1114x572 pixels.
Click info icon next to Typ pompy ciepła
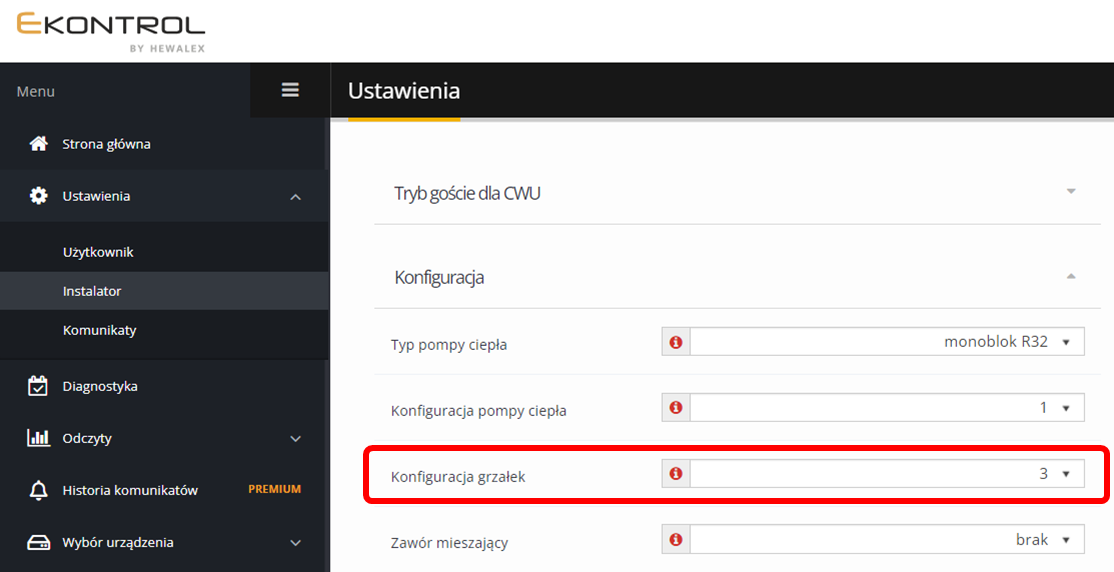(676, 342)
